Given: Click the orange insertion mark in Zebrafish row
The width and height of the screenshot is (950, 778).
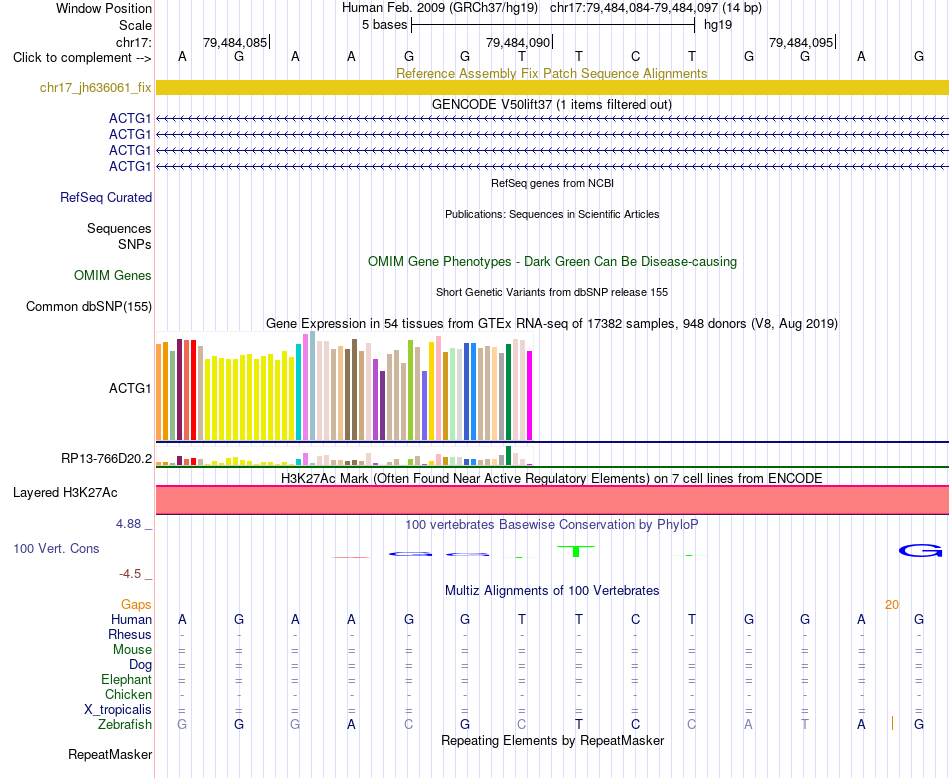Looking at the screenshot, I should pyautogui.click(x=892, y=723).
